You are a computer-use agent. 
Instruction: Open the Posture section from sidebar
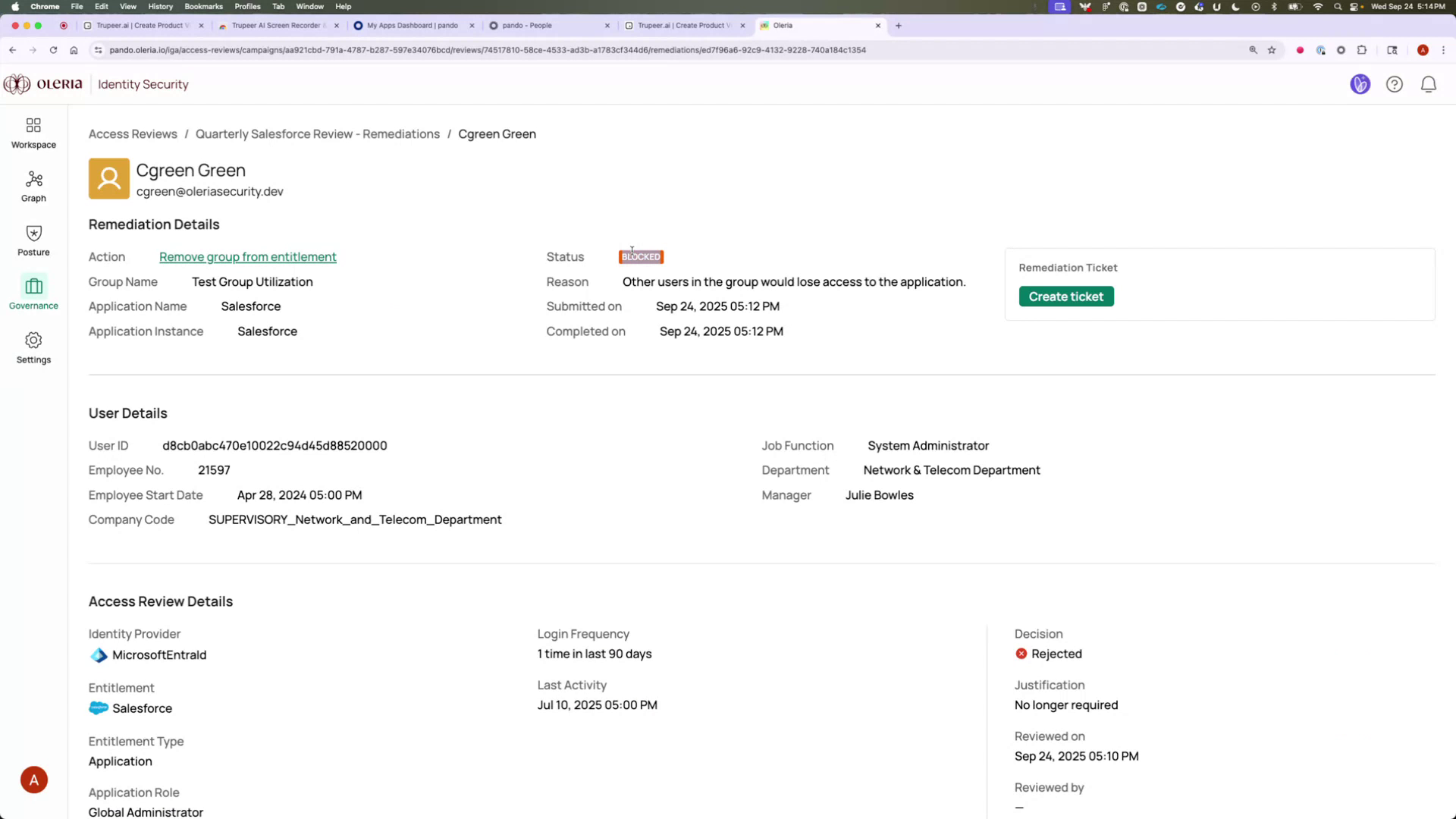coord(33,240)
